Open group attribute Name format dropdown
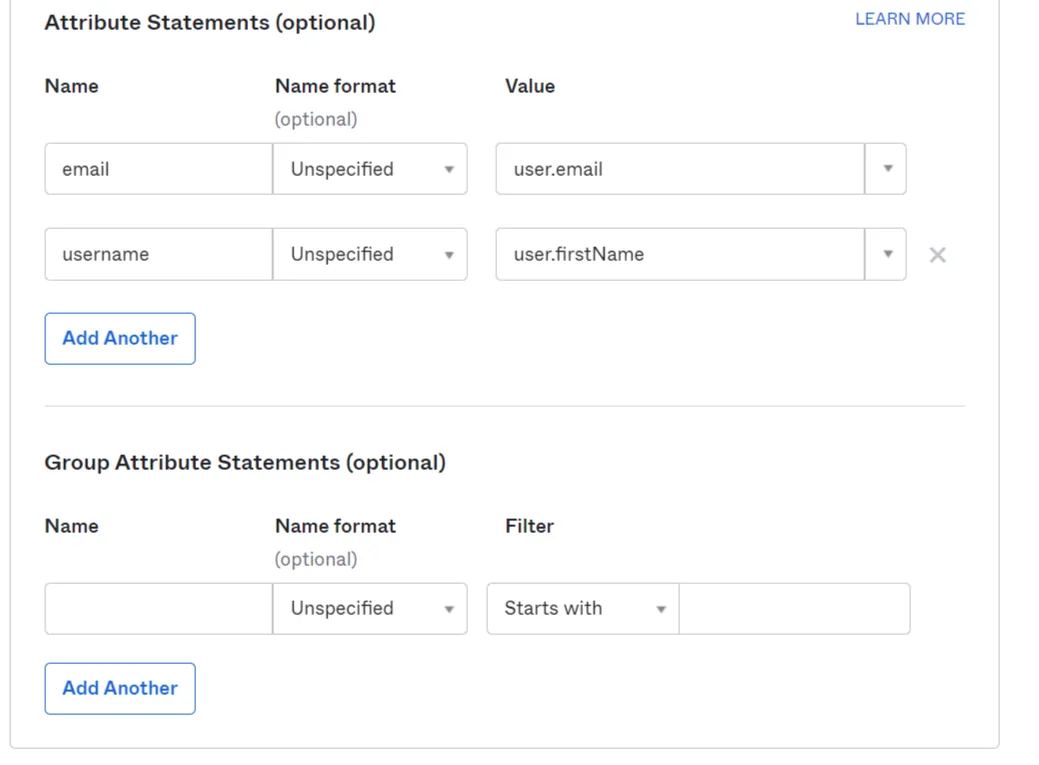This screenshot has height=765, width=1039. [x=370, y=609]
